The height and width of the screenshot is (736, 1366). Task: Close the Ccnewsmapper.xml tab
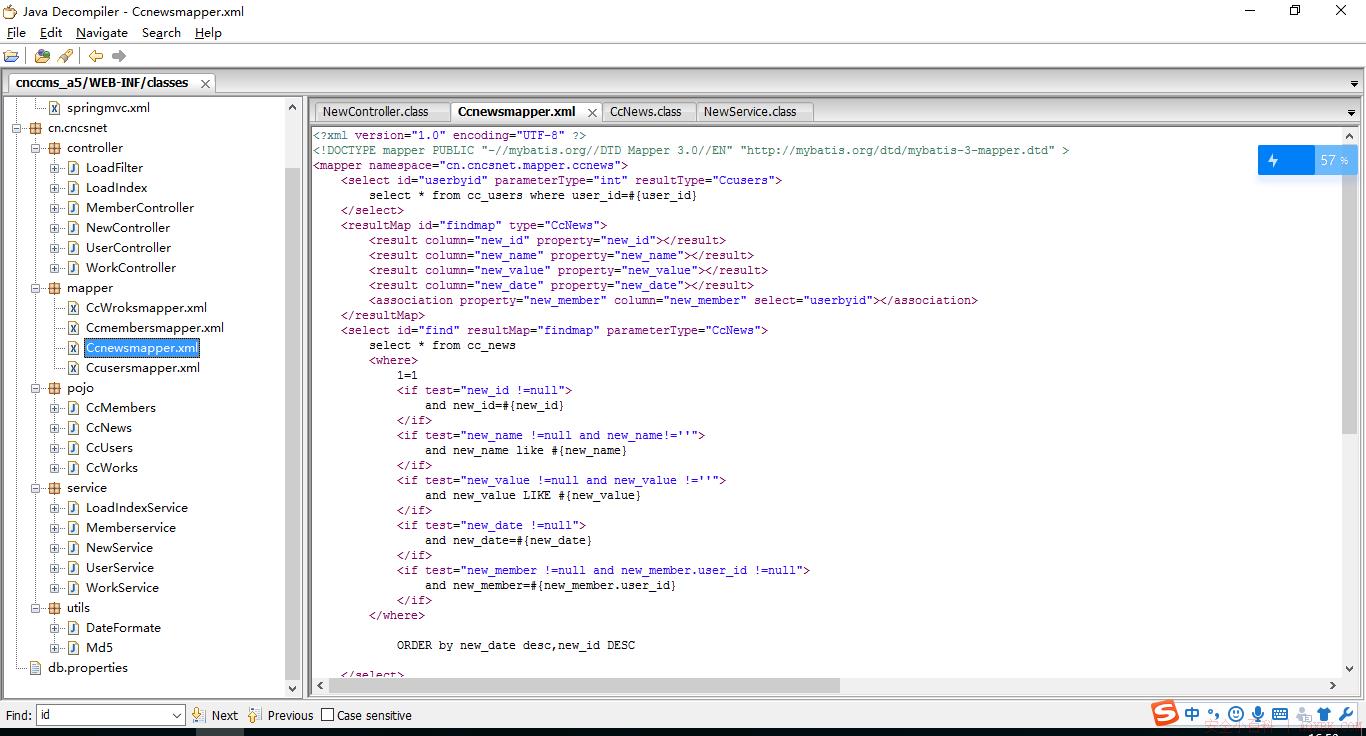click(x=592, y=113)
